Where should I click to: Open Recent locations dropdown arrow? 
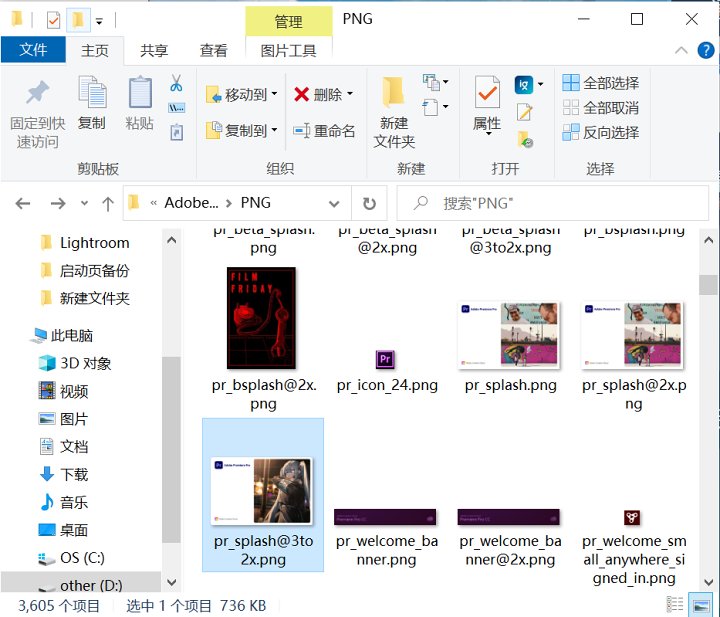[x=84, y=203]
